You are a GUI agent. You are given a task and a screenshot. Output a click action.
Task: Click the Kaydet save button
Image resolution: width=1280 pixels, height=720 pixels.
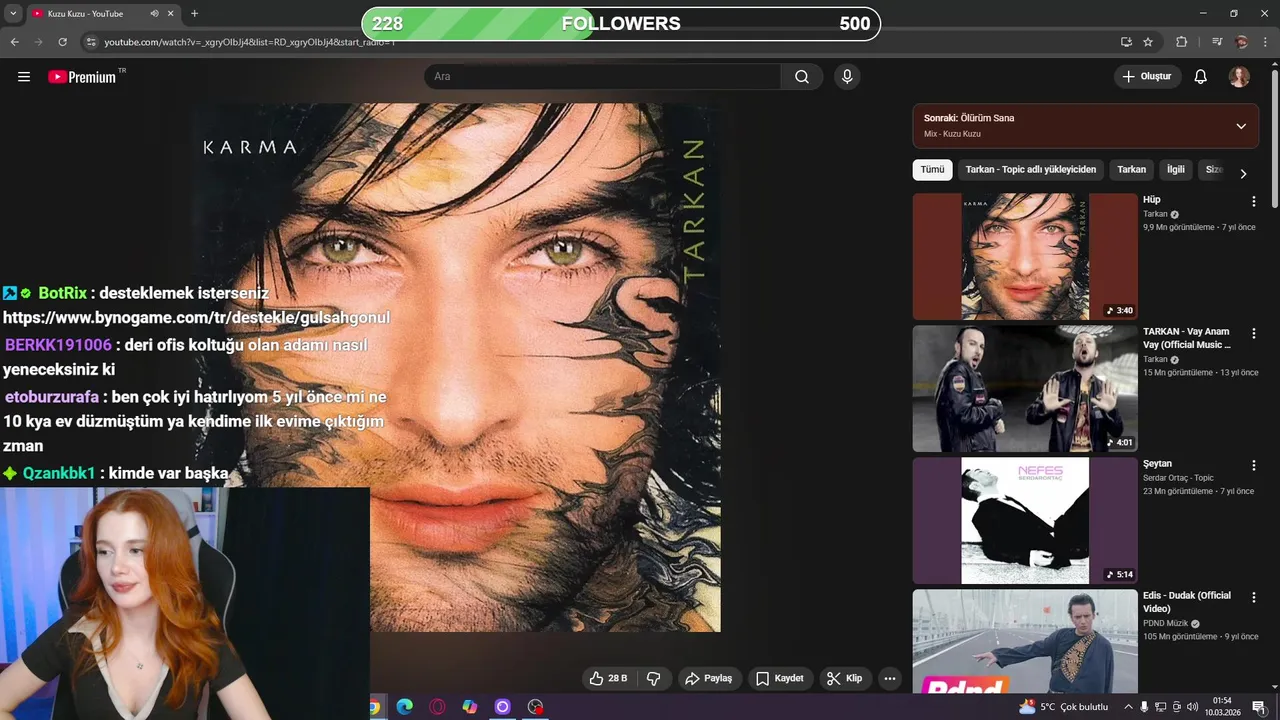pos(779,678)
